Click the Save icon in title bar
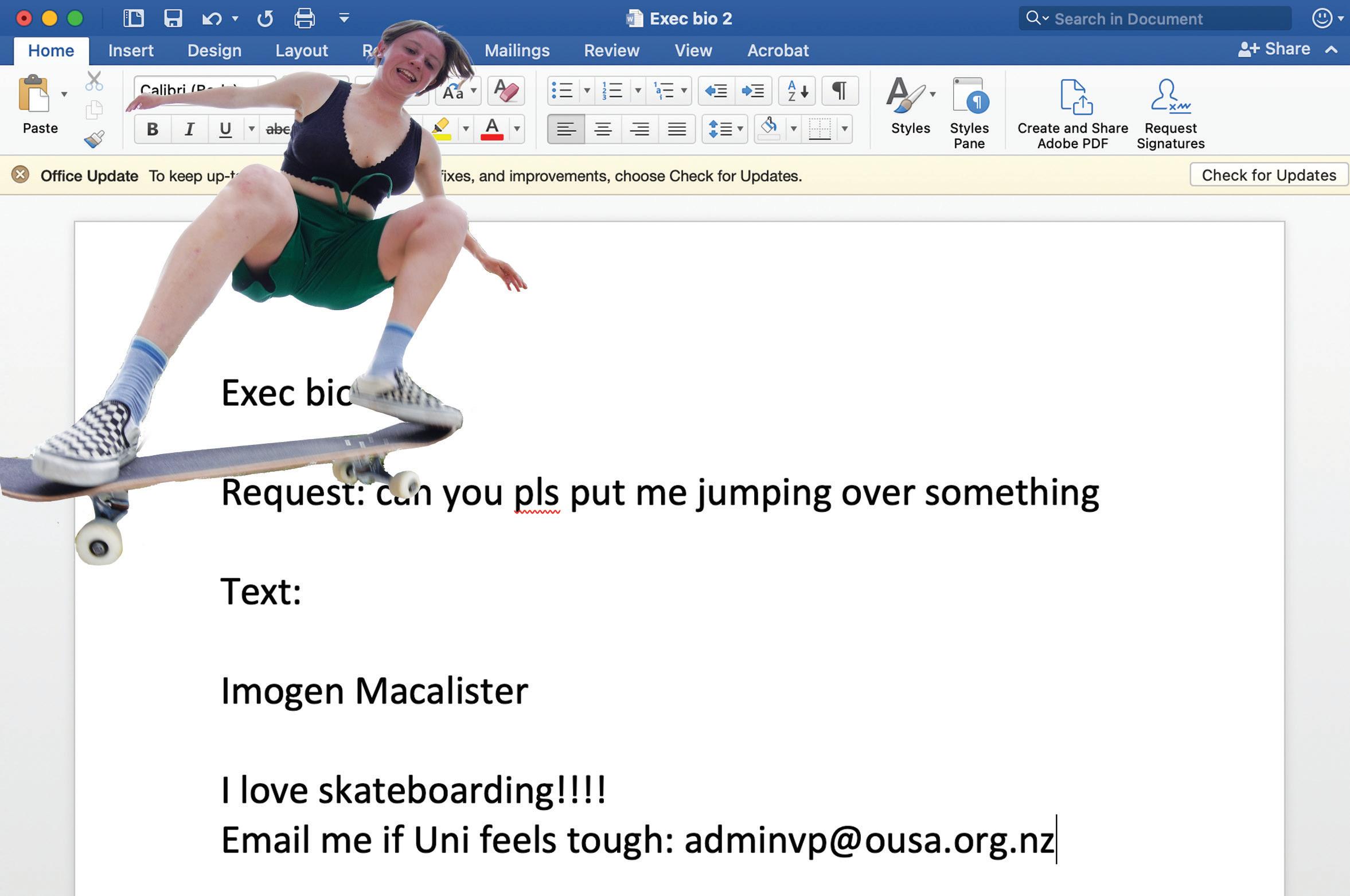The height and width of the screenshot is (896, 1350). pos(173,18)
